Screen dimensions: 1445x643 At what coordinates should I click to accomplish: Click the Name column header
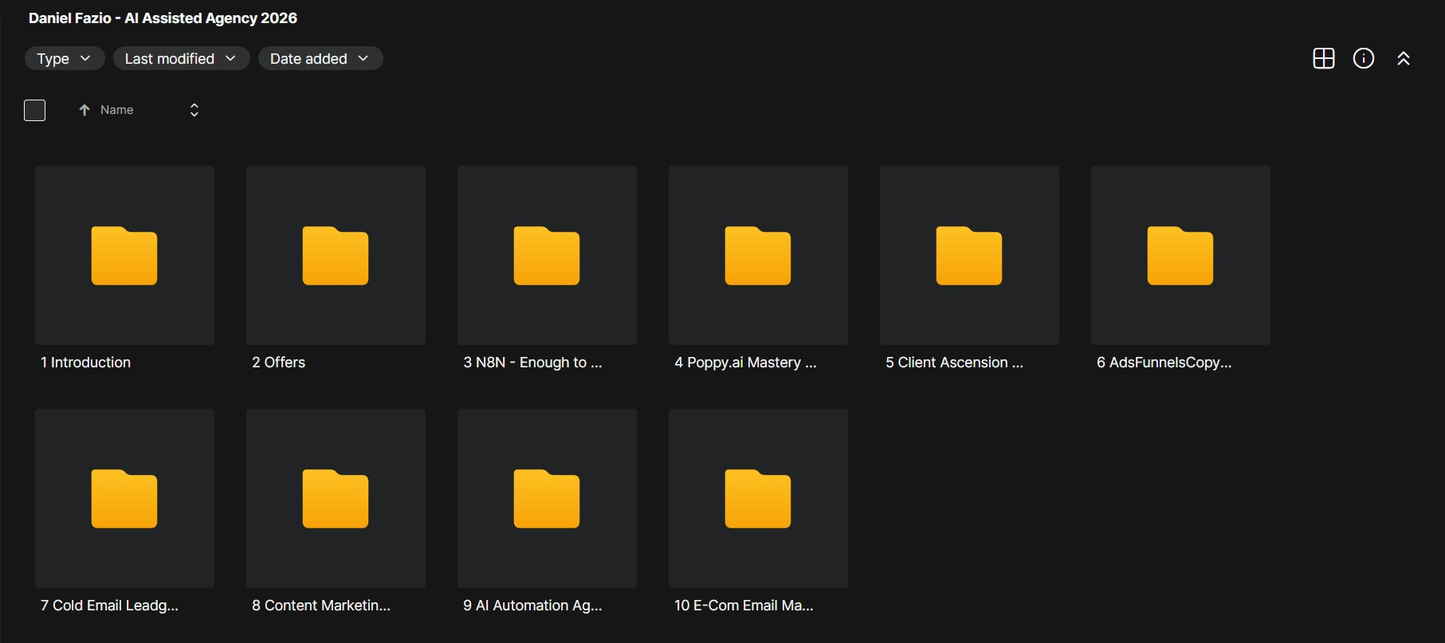(x=117, y=110)
